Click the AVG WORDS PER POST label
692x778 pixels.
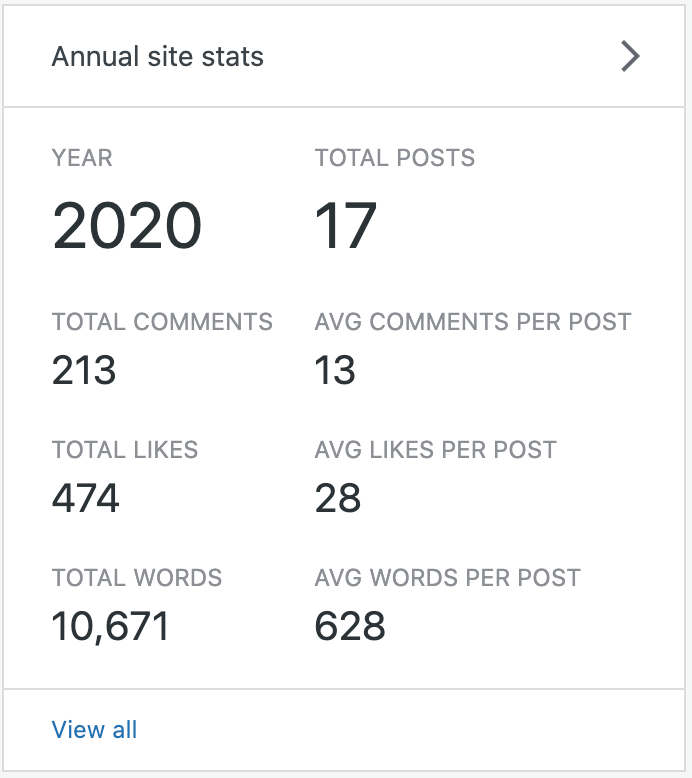point(447,578)
